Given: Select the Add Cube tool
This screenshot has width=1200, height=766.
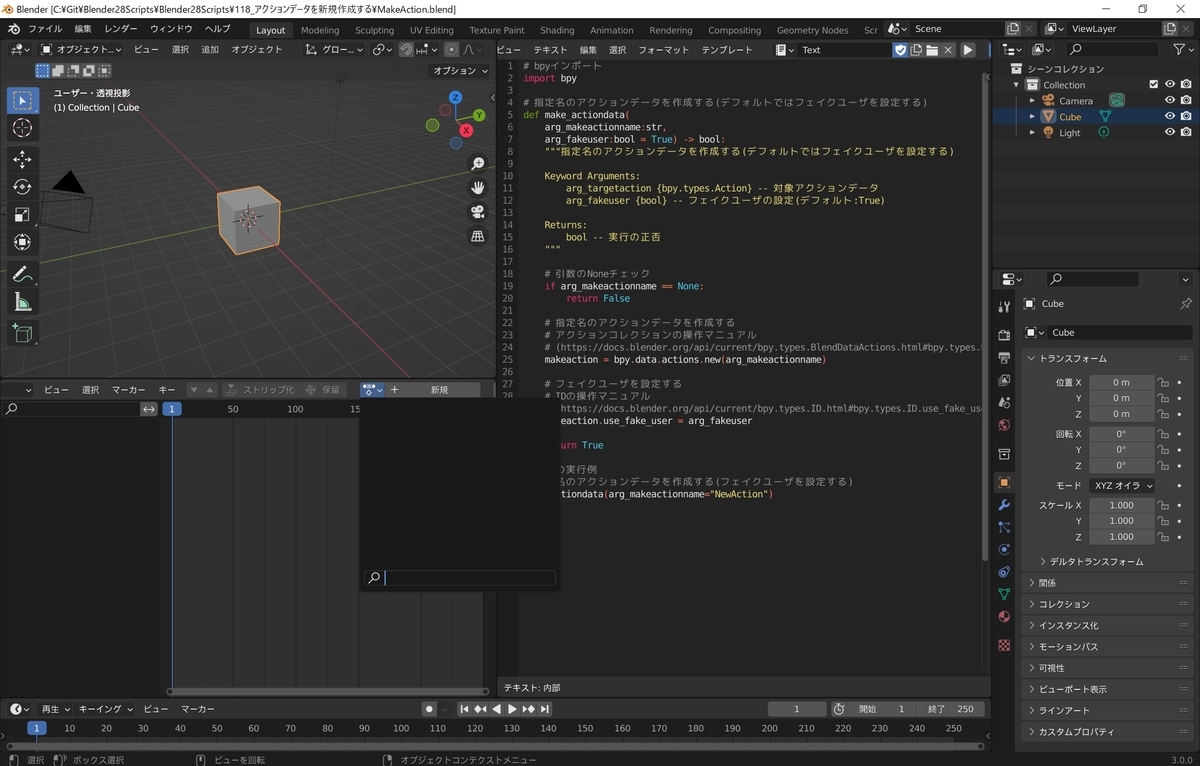Looking at the screenshot, I should (x=23, y=333).
